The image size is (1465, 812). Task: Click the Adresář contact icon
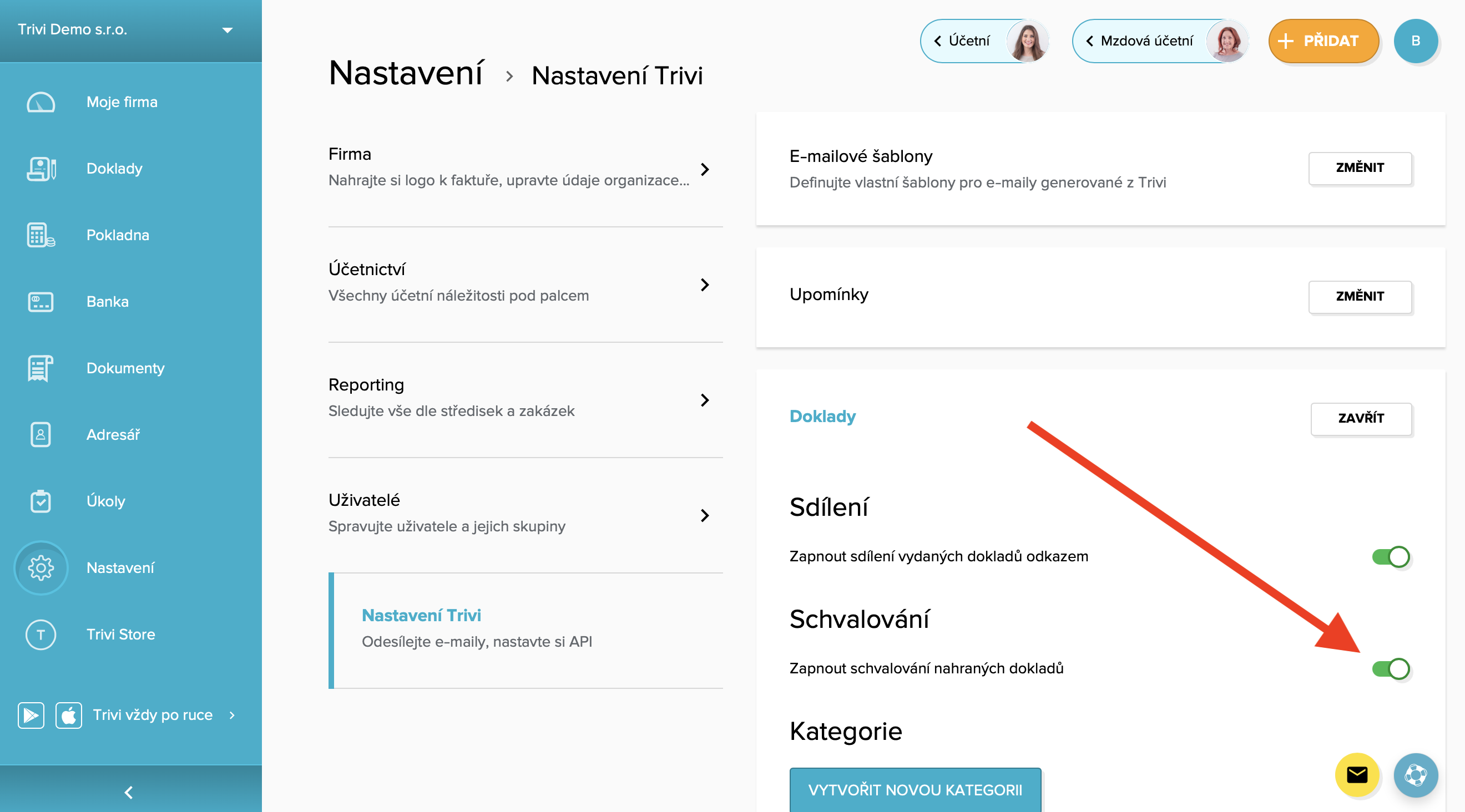point(41,435)
